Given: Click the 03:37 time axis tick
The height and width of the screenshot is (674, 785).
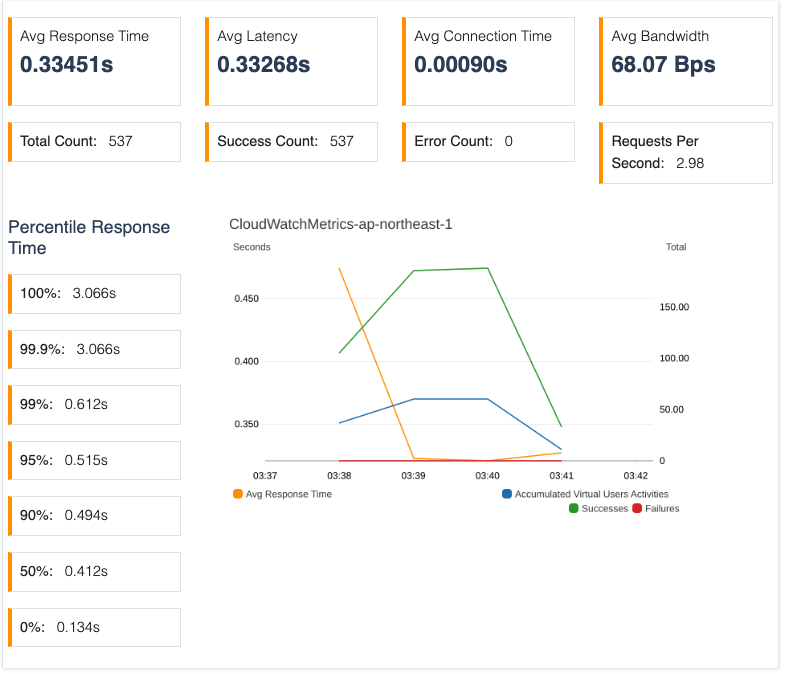Looking at the screenshot, I should pos(265,476).
